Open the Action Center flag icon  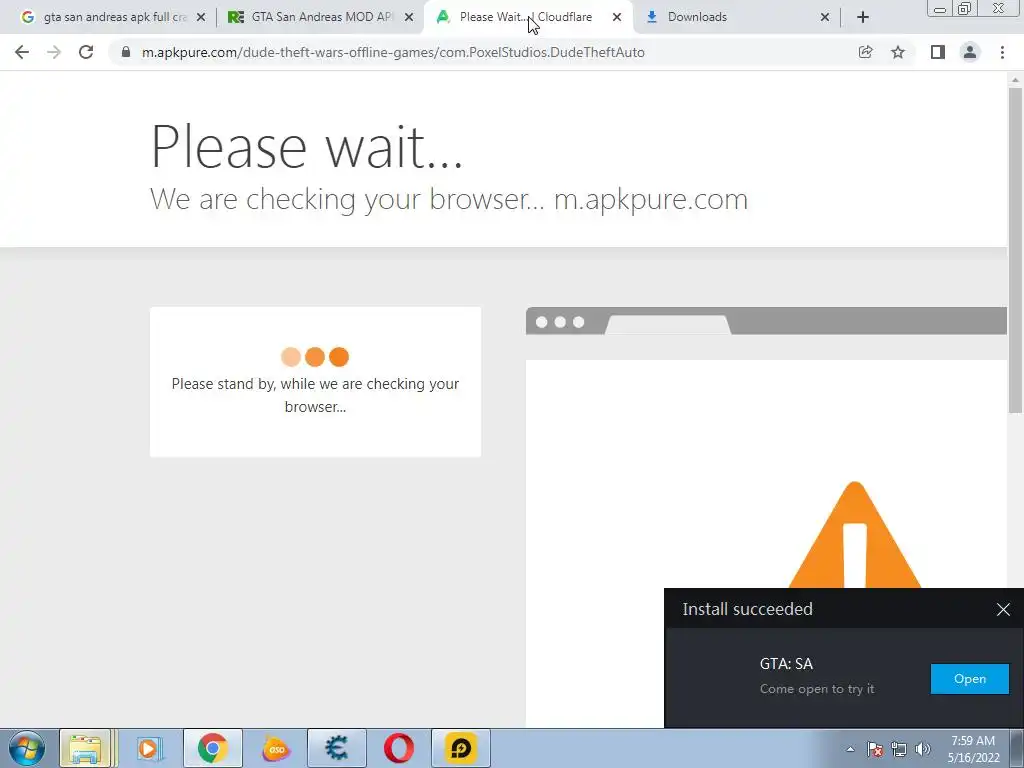coord(874,749)
